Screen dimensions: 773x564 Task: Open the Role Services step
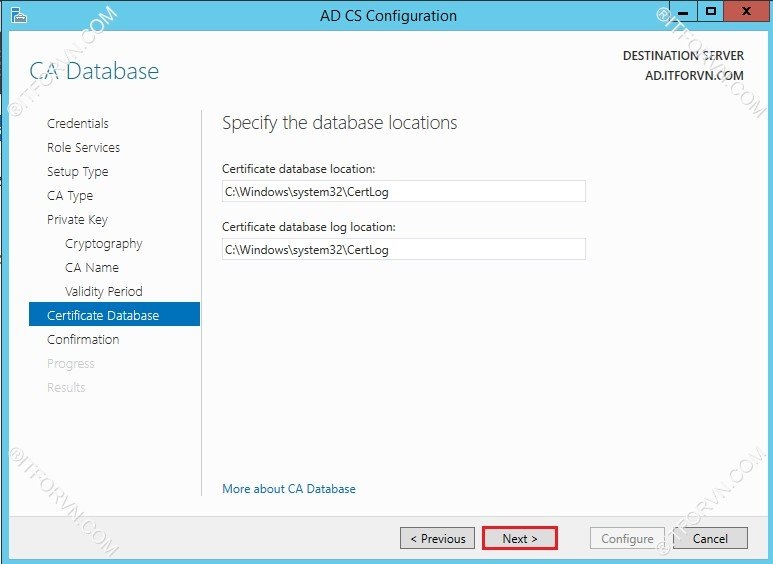click(83, 148)
